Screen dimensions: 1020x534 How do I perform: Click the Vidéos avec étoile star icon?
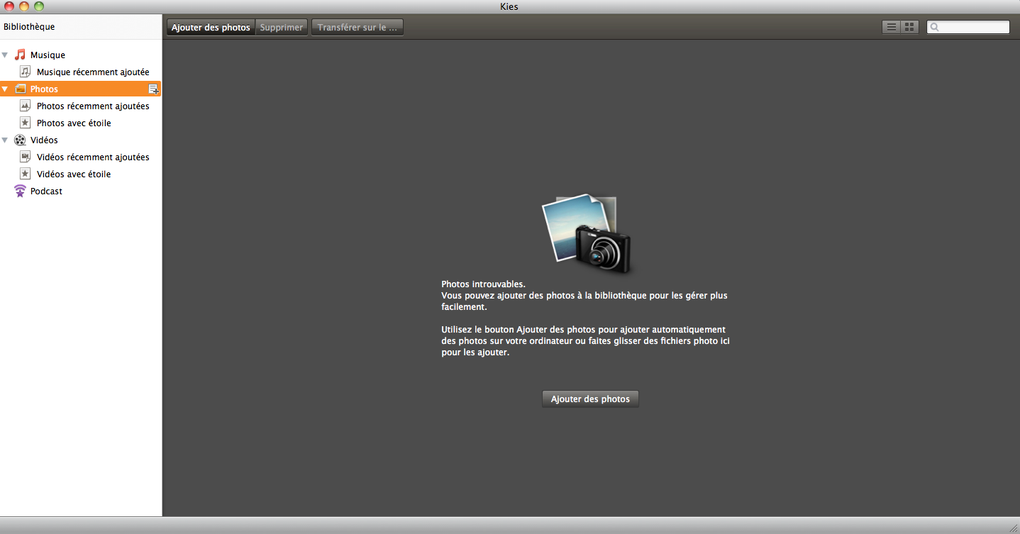[25, 174]
